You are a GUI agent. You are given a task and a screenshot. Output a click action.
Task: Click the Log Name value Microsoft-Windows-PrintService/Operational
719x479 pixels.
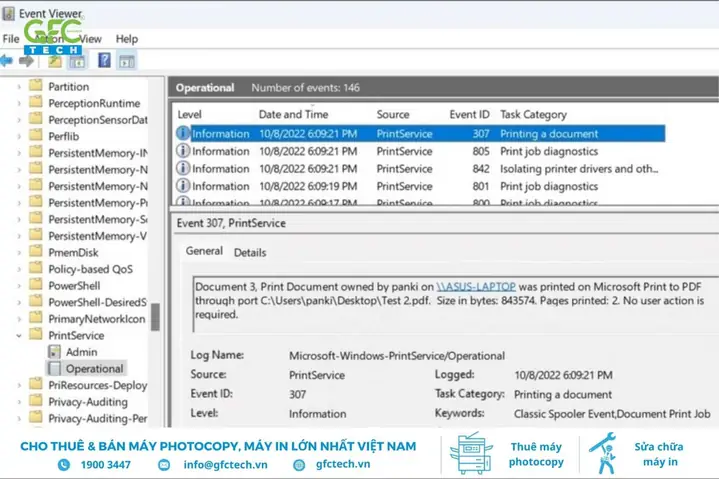(397, 356)
